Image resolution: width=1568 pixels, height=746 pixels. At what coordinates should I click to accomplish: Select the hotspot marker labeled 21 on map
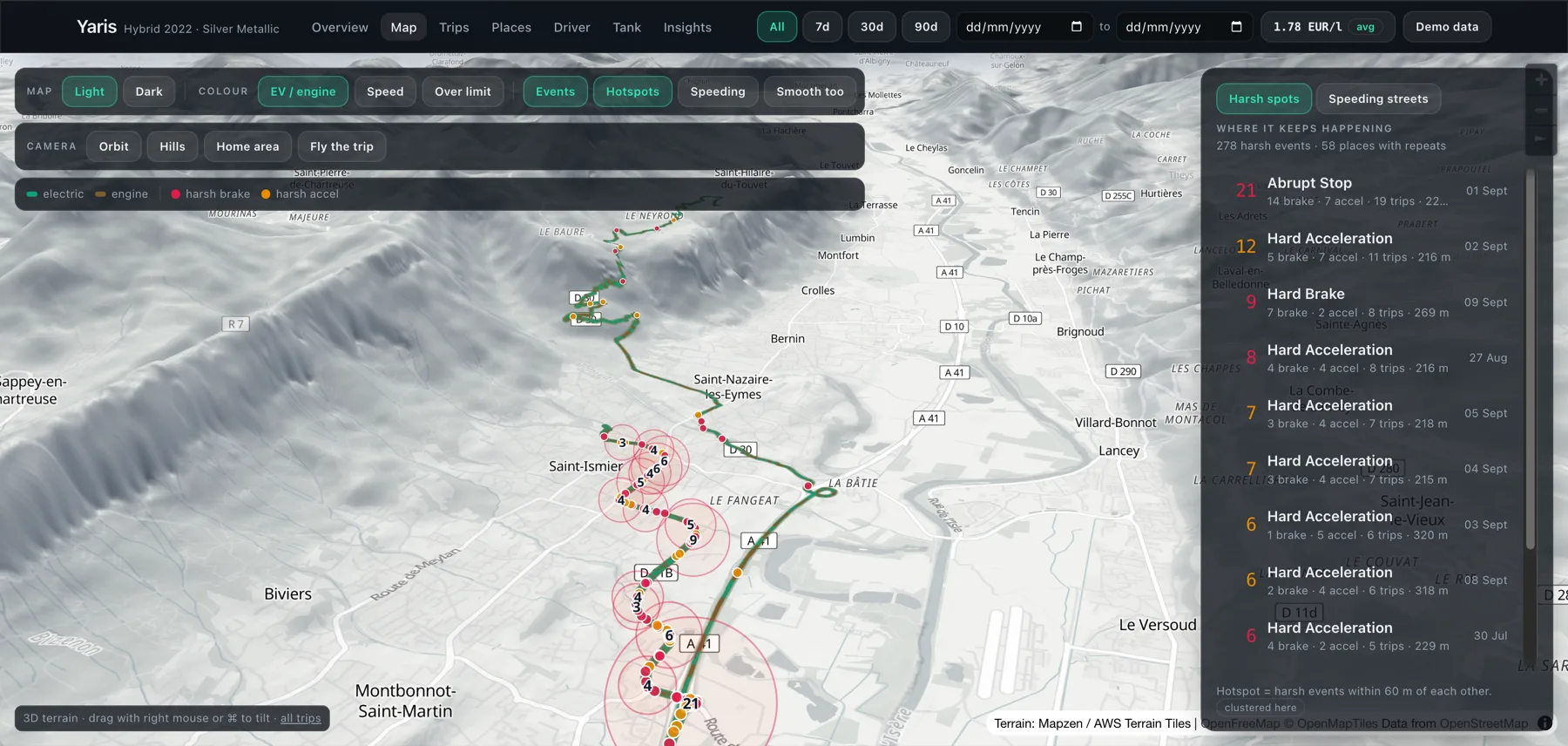[x=691, y=702]
